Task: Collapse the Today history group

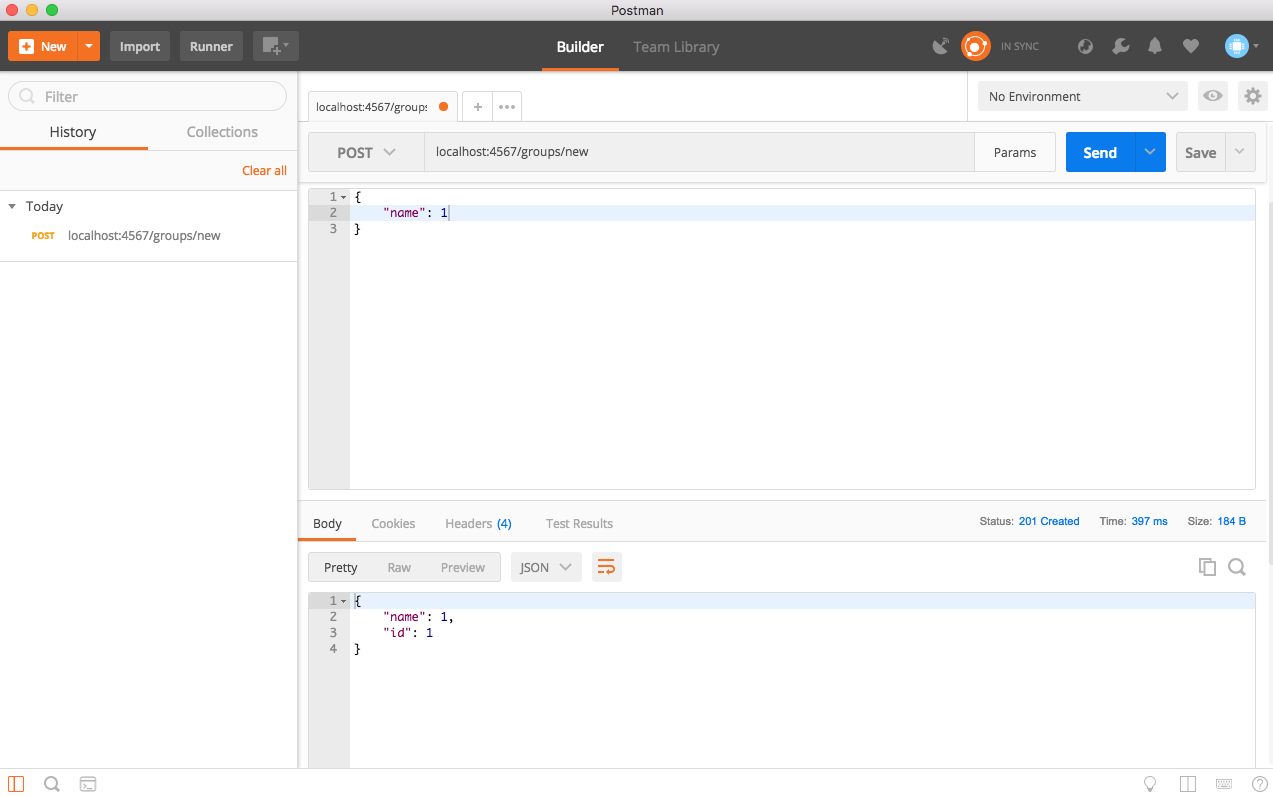Action: pyautogui.click(x=12, y=206)
